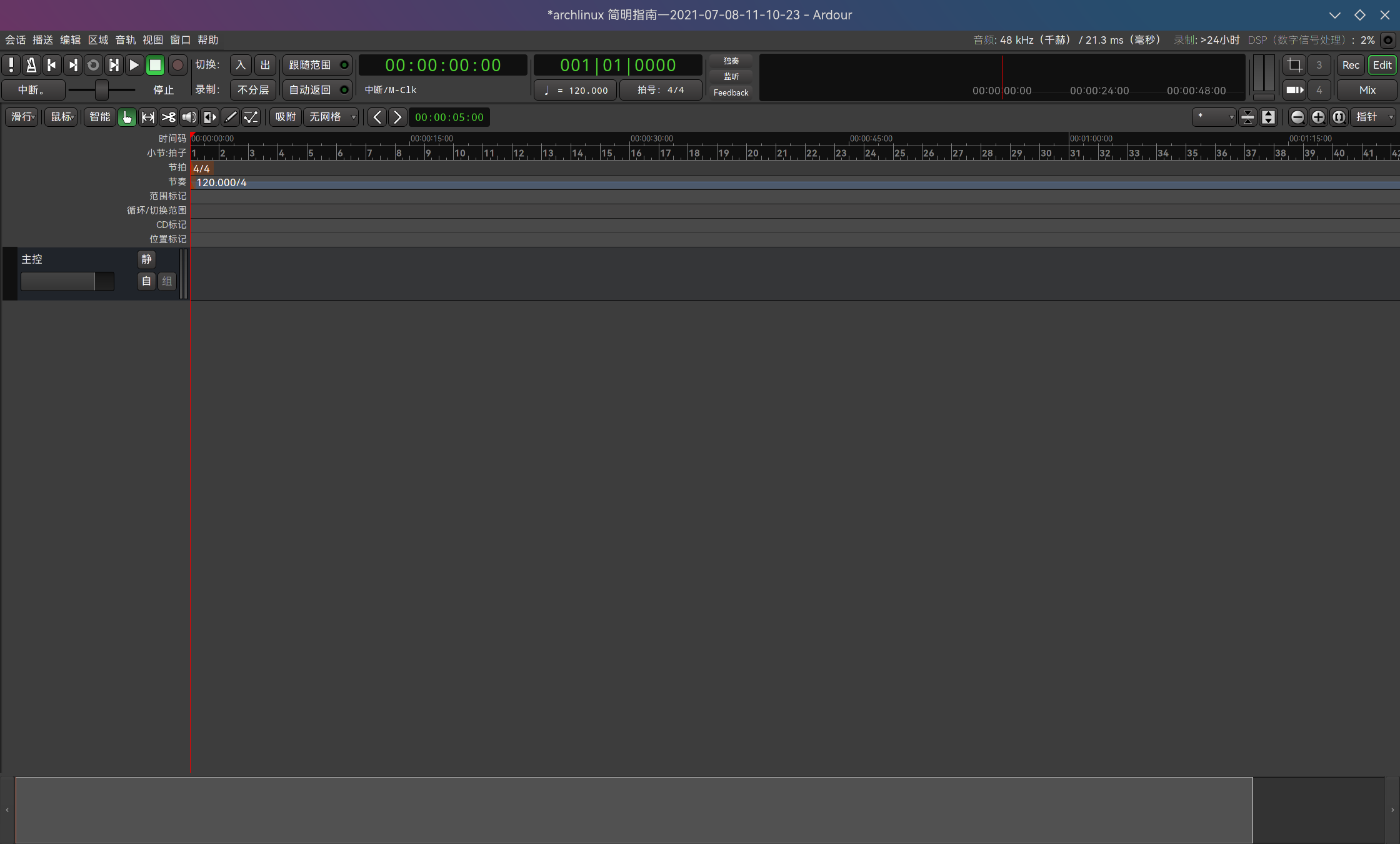Screen dimensions: 1400x844
Task: Click the zoom out minus icon
Action: click(x=1297, y=117)
